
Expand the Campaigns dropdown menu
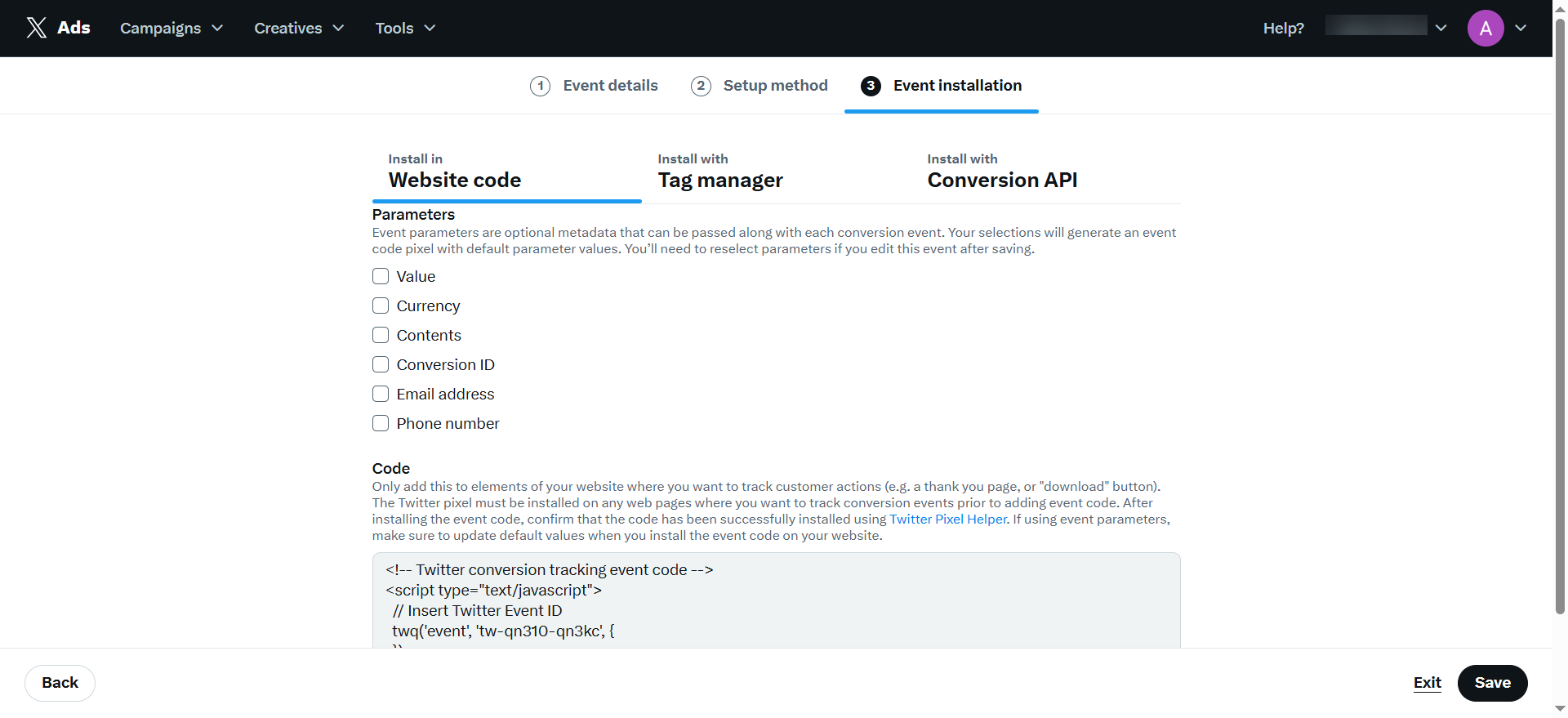(x=171, y=28)
